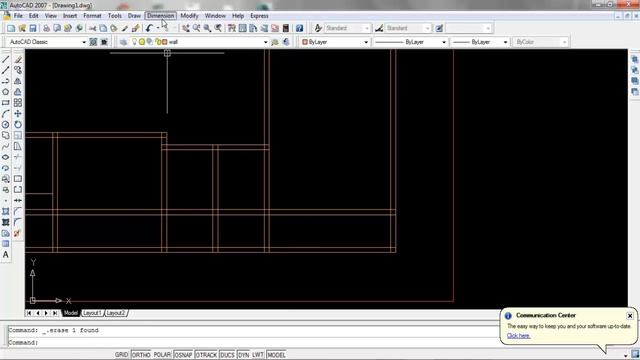Select the Polyline tool
This screenshot has width=640, height=360.
[6, 81]
